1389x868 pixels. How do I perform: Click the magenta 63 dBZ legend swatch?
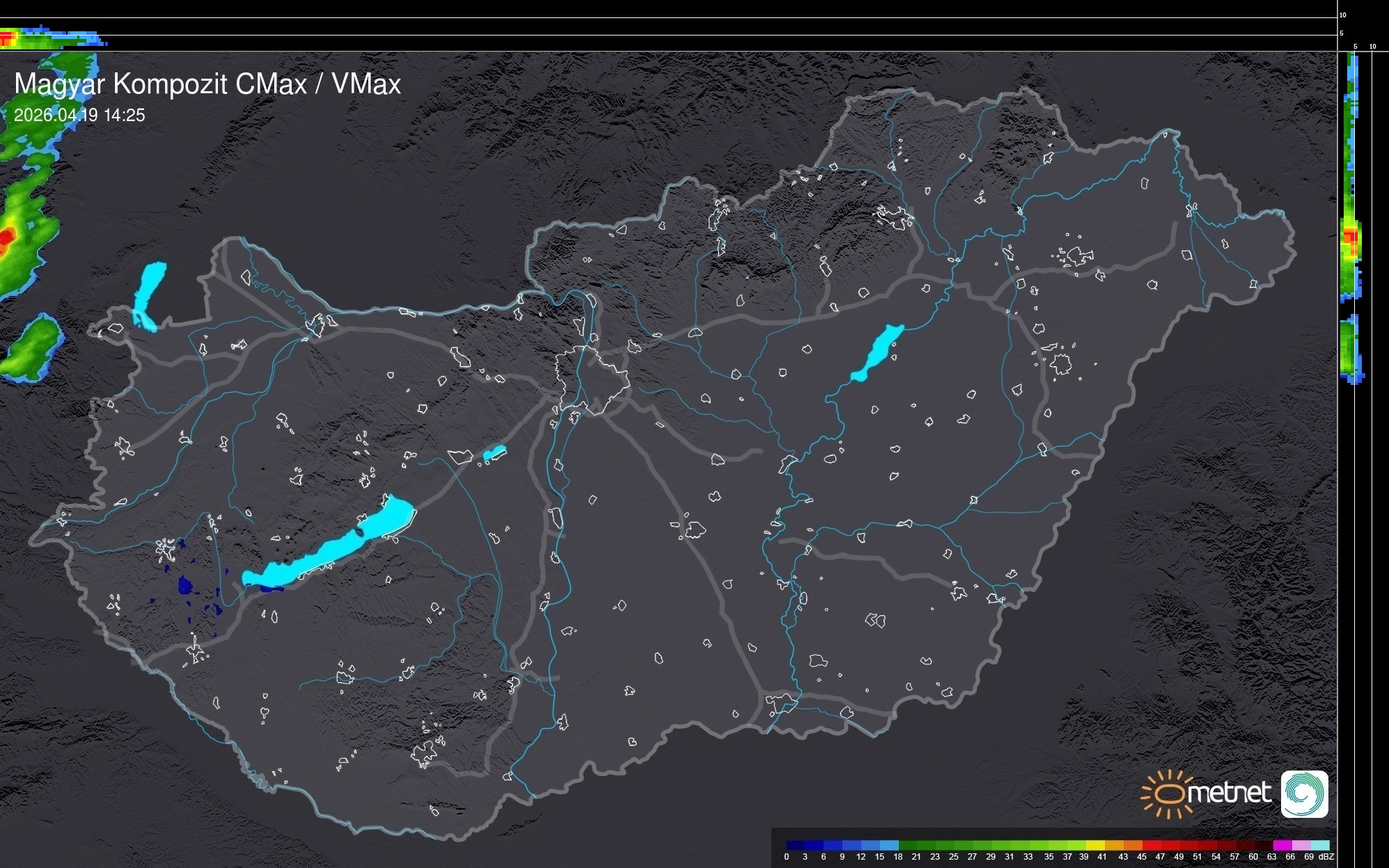(x=1282, y=845)
